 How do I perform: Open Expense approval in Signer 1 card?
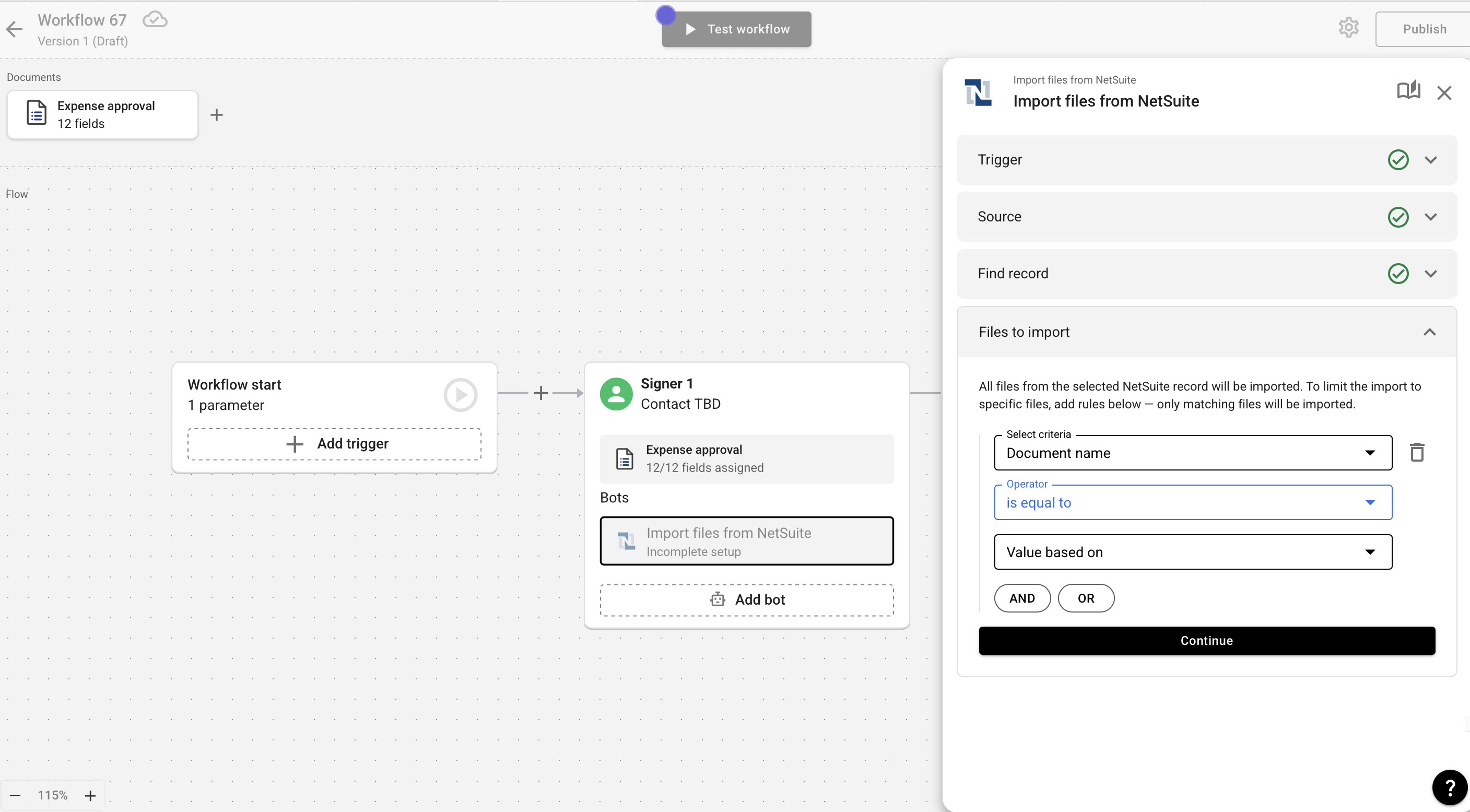[x=746, y=459]
